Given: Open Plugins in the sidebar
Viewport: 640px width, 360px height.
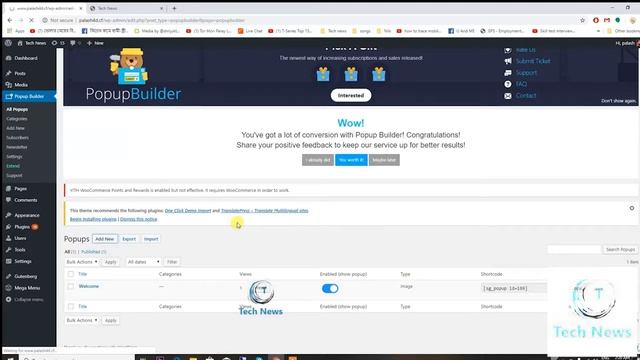Looking at the screenshot, I should point(22,227).
